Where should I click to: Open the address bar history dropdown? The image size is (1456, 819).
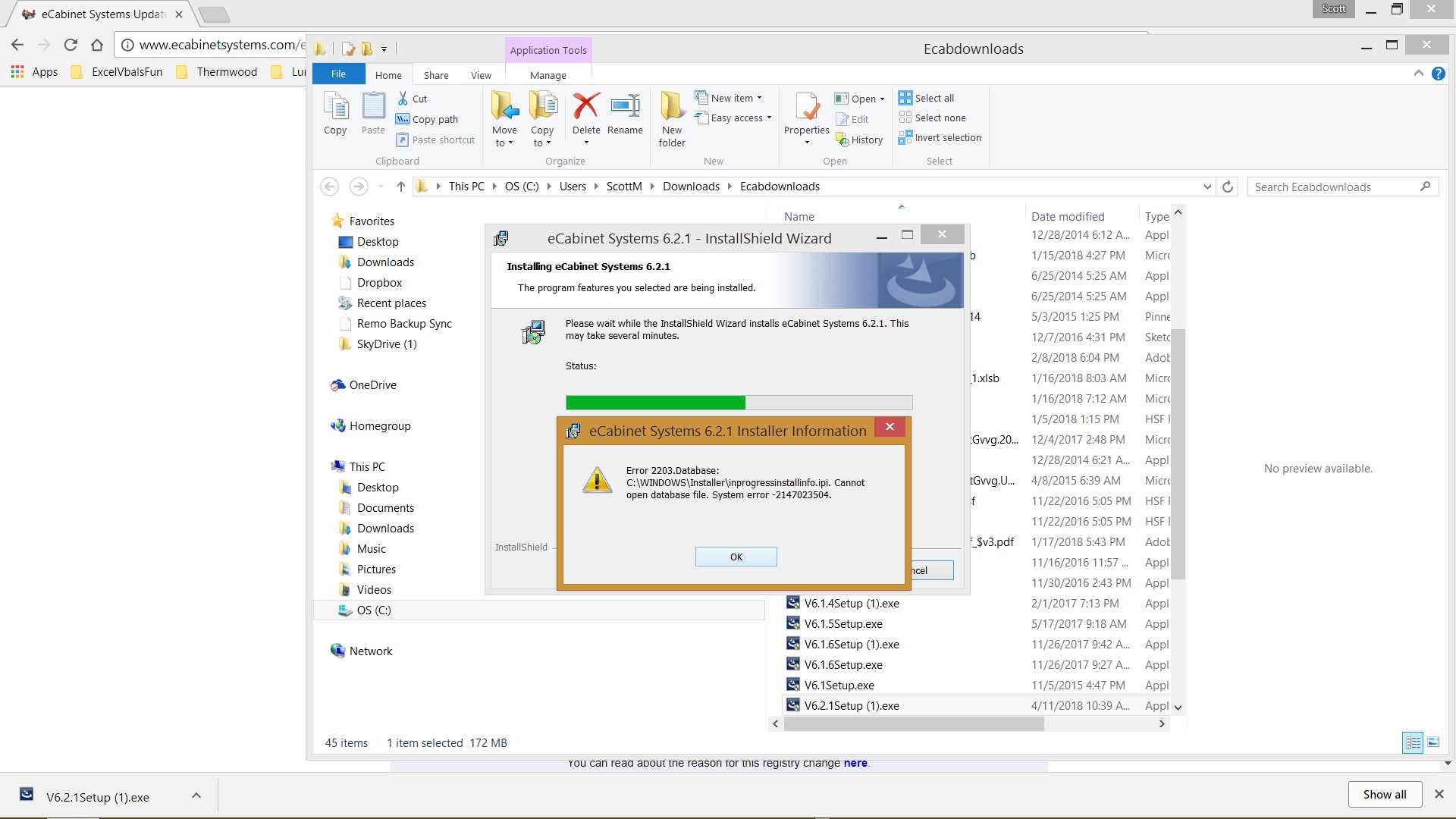(1207, 187)
